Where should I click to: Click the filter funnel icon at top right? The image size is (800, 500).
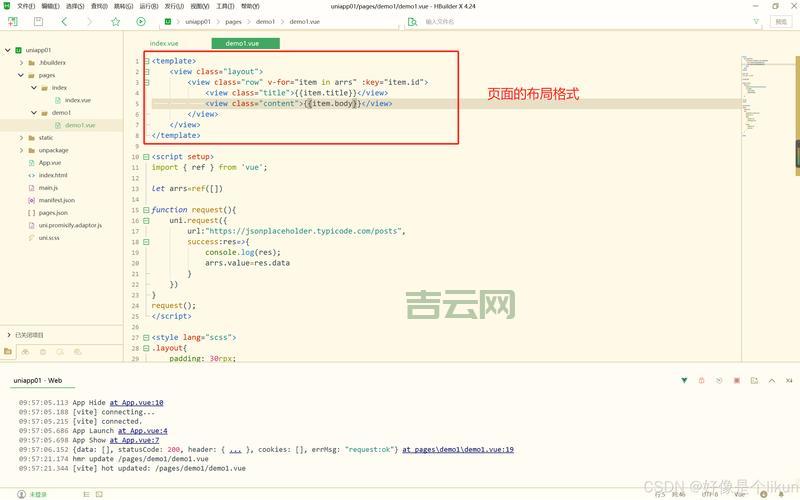pos(756,21)
